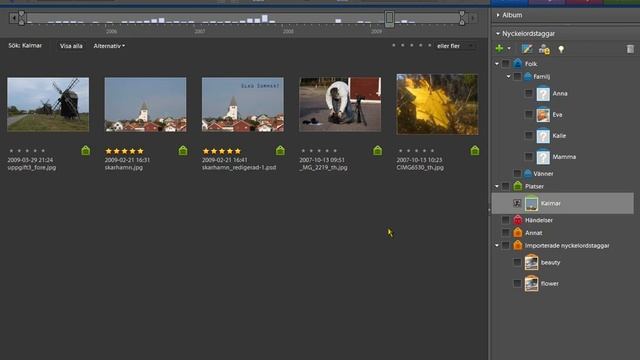Viewport: 640px width, 360px height.
Task: Click the Familj sub-category icon
Action: tap(528, 76)
